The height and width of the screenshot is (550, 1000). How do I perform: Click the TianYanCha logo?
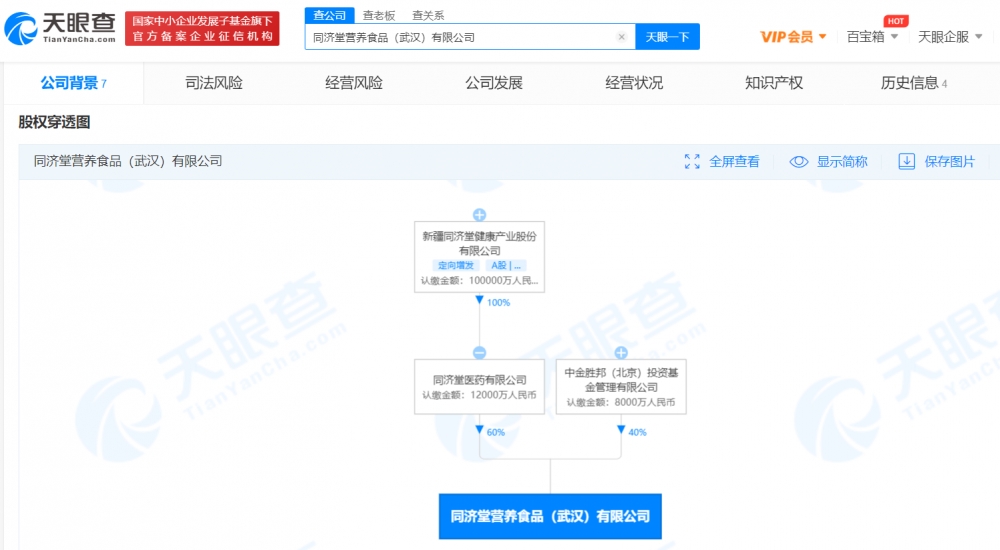pos(60,29)
